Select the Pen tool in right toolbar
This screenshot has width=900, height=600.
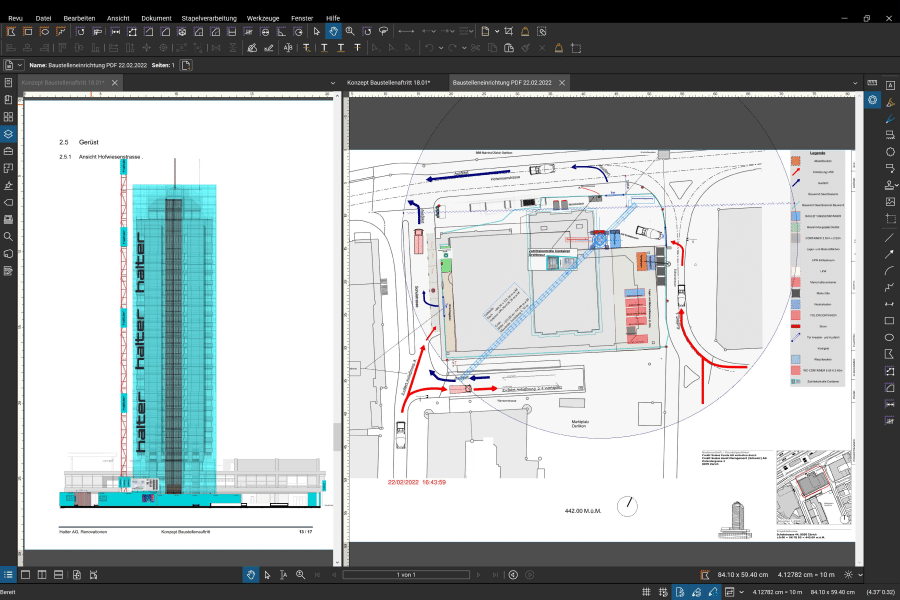point(890,119)
